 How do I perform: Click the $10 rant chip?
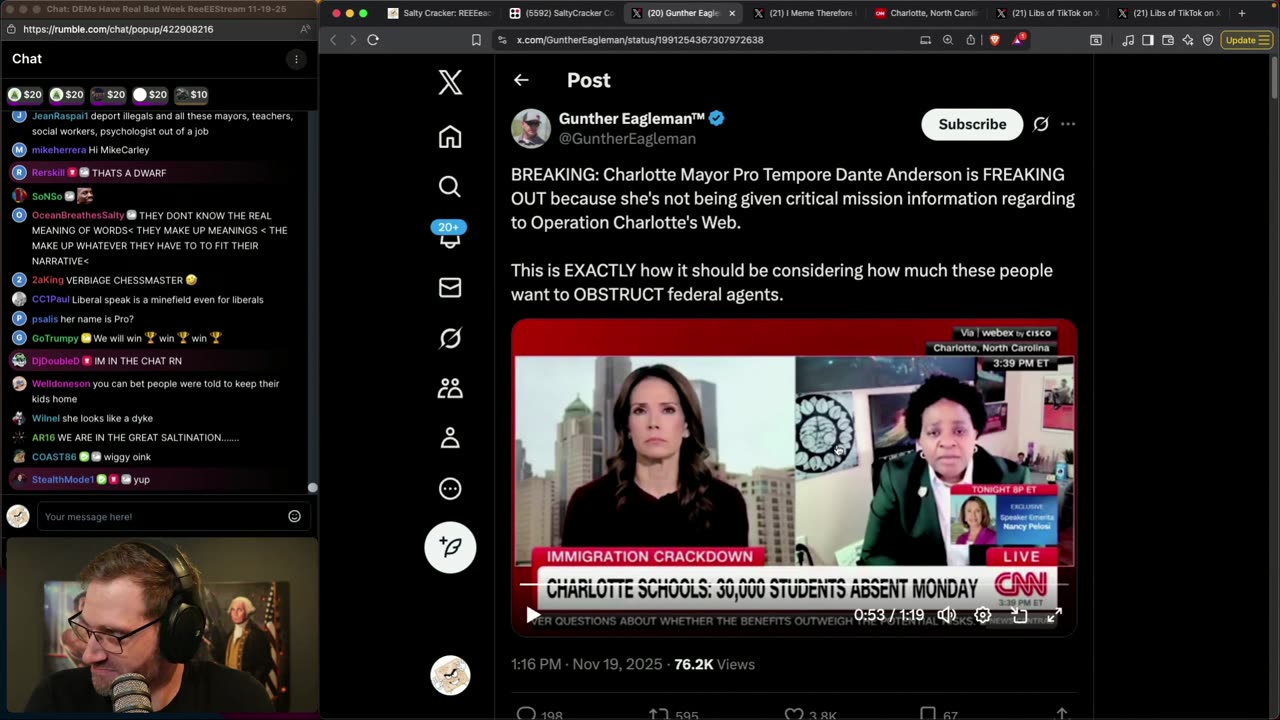[191, 95]
